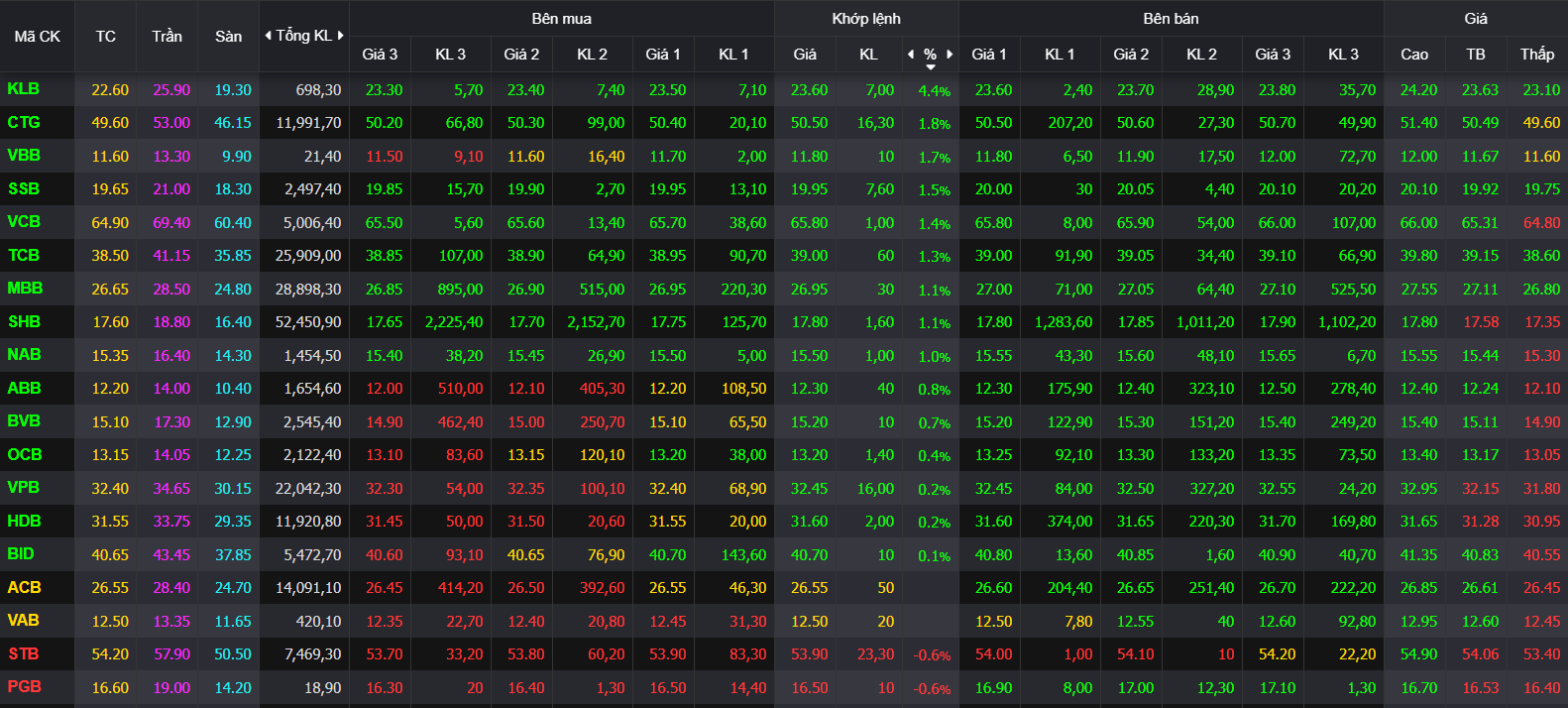Open stock symbol TCB
This screenshot has height=708, width=1568.
click(x=24, y=256)
